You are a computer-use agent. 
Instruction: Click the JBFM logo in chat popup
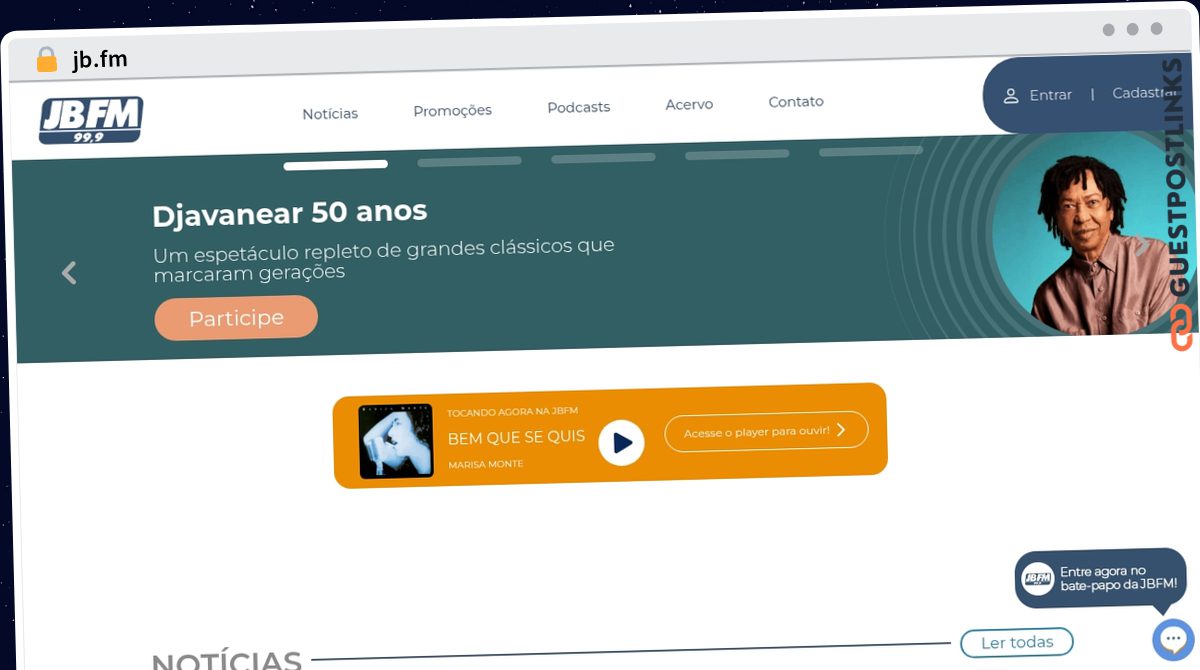tap(1038, 578)
